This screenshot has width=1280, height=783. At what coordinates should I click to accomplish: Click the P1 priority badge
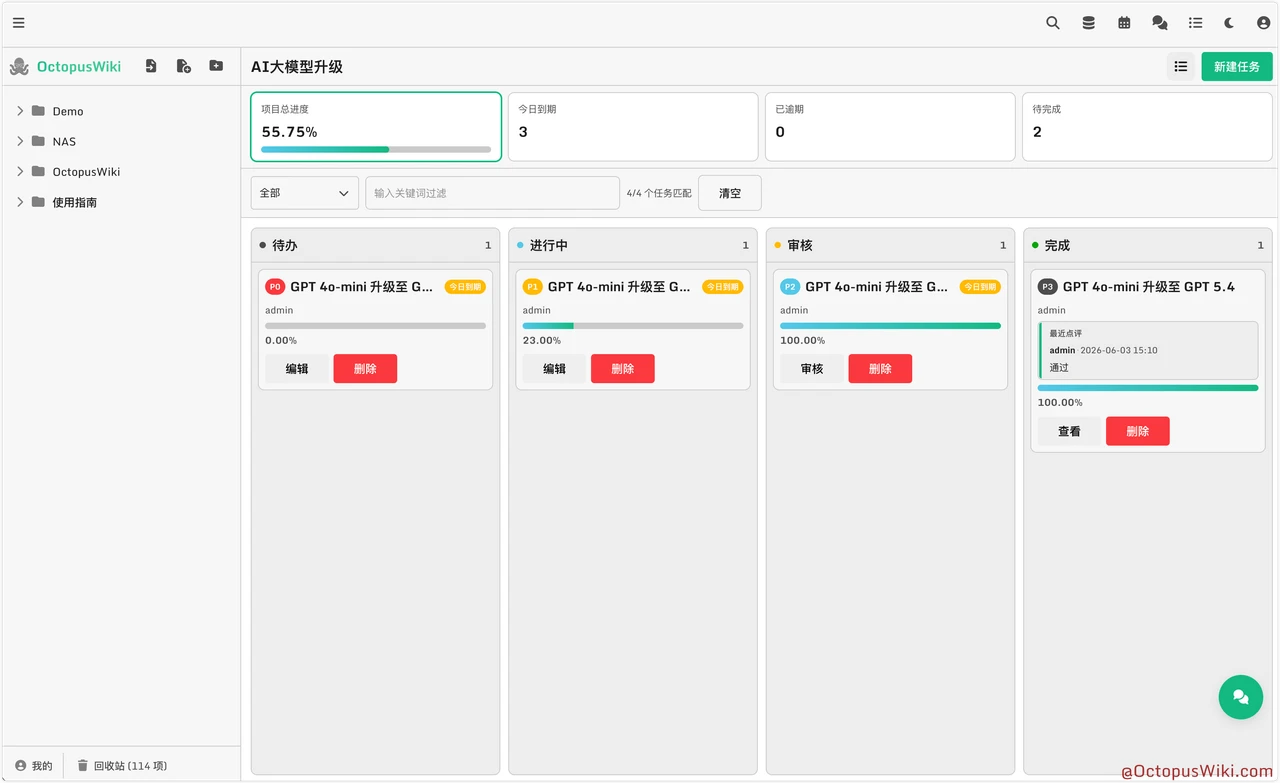click(532, 287)
